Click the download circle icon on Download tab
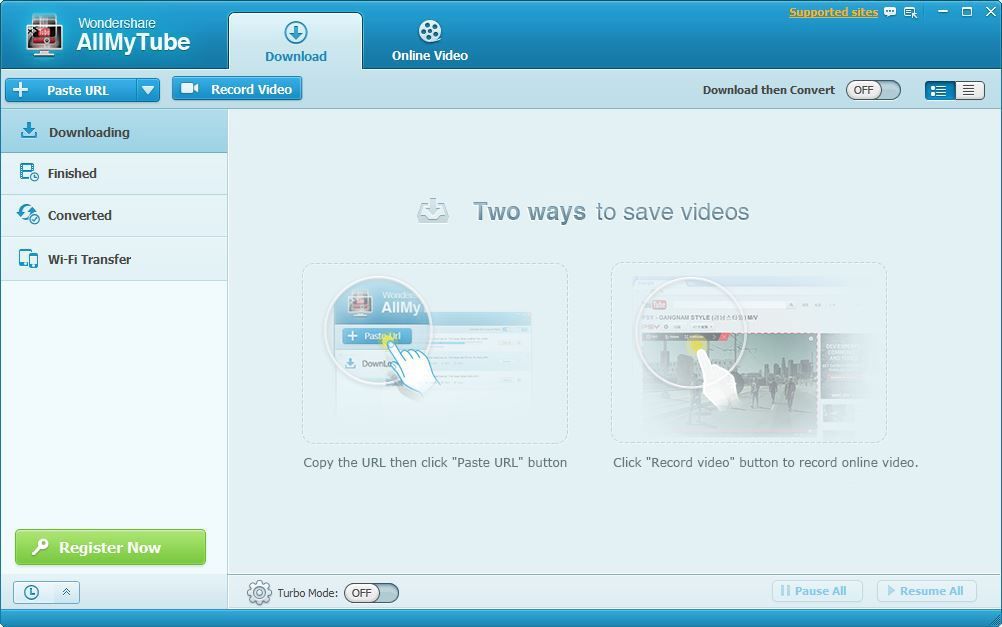Screen dimensions: 1002x627 [296, 32]
